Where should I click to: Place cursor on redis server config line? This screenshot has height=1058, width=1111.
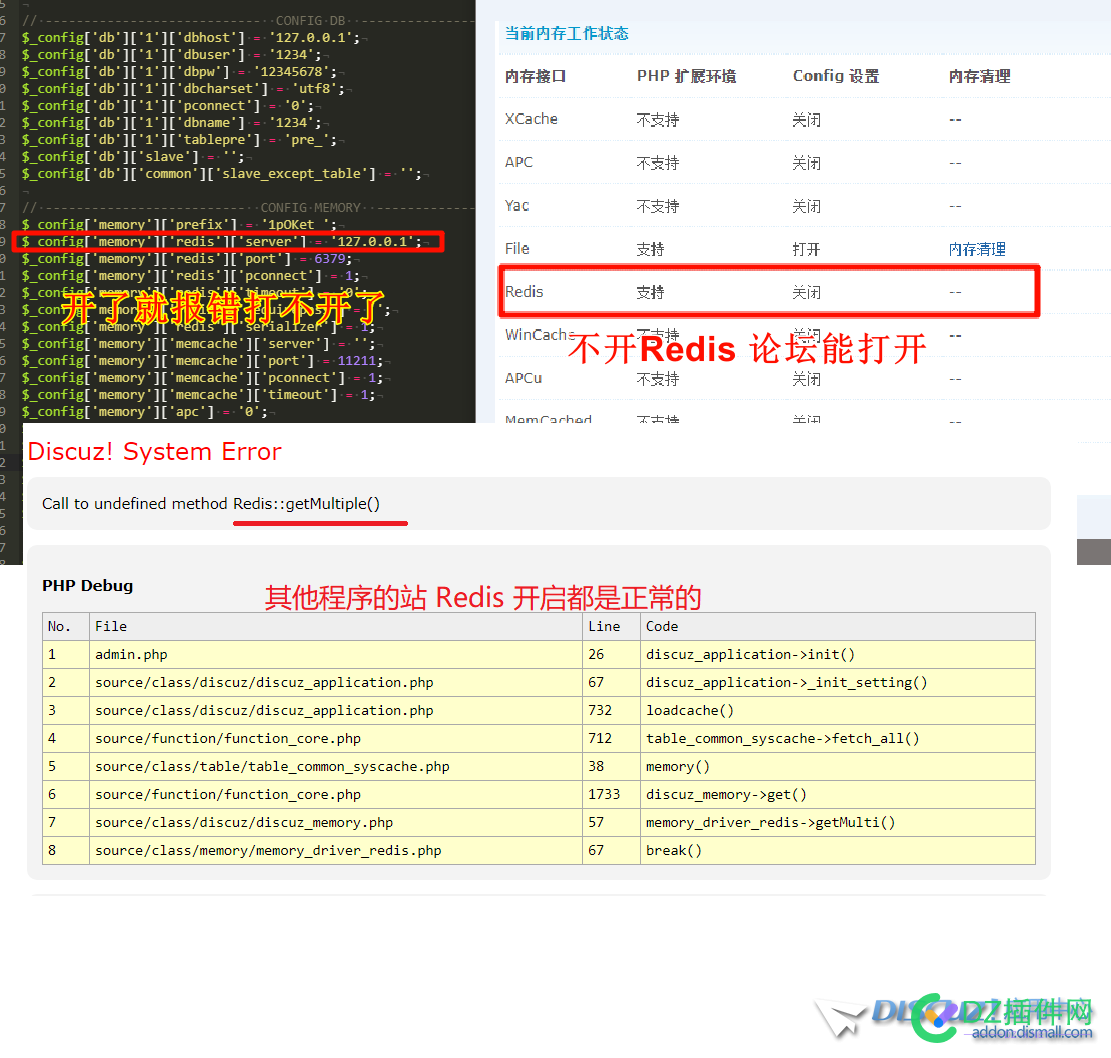point(221,242)
